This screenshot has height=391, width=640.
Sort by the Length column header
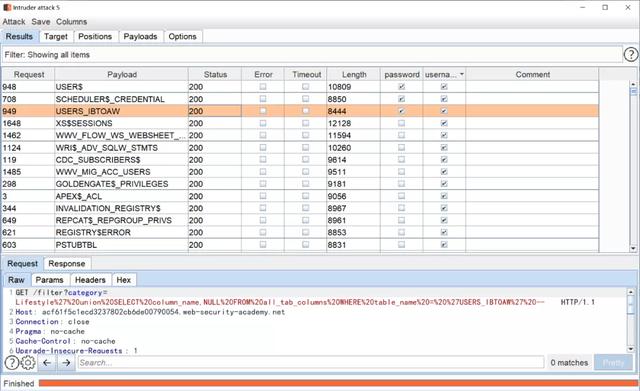(354, 74)
